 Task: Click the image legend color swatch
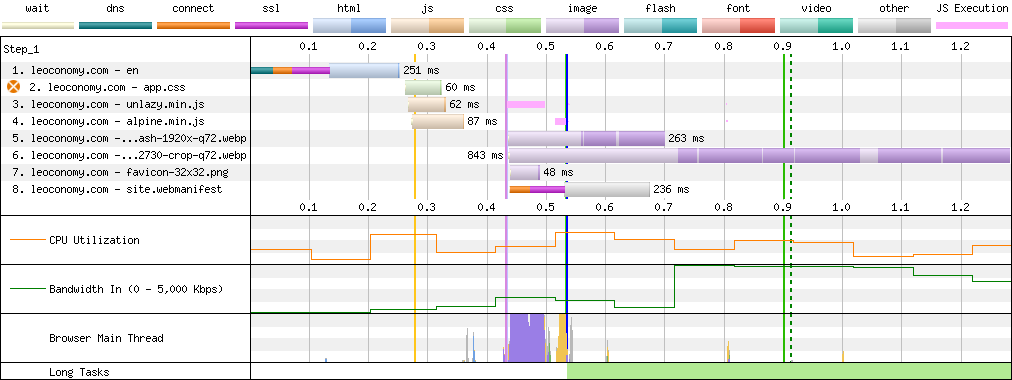coord(583,26)
